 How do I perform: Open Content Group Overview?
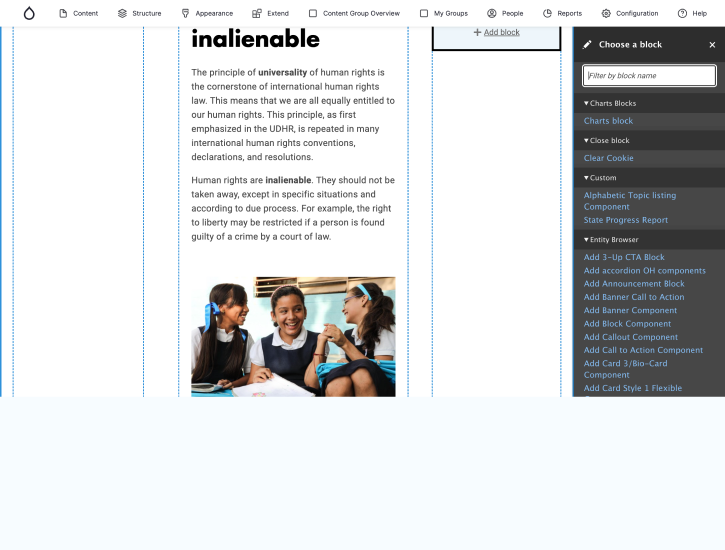[354, 13]
